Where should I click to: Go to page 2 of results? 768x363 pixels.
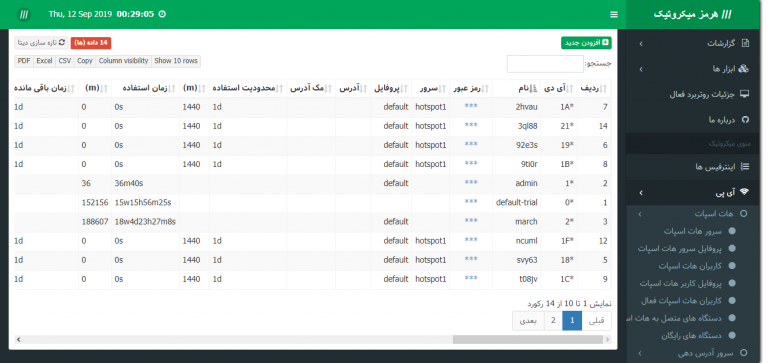point(553,321)
